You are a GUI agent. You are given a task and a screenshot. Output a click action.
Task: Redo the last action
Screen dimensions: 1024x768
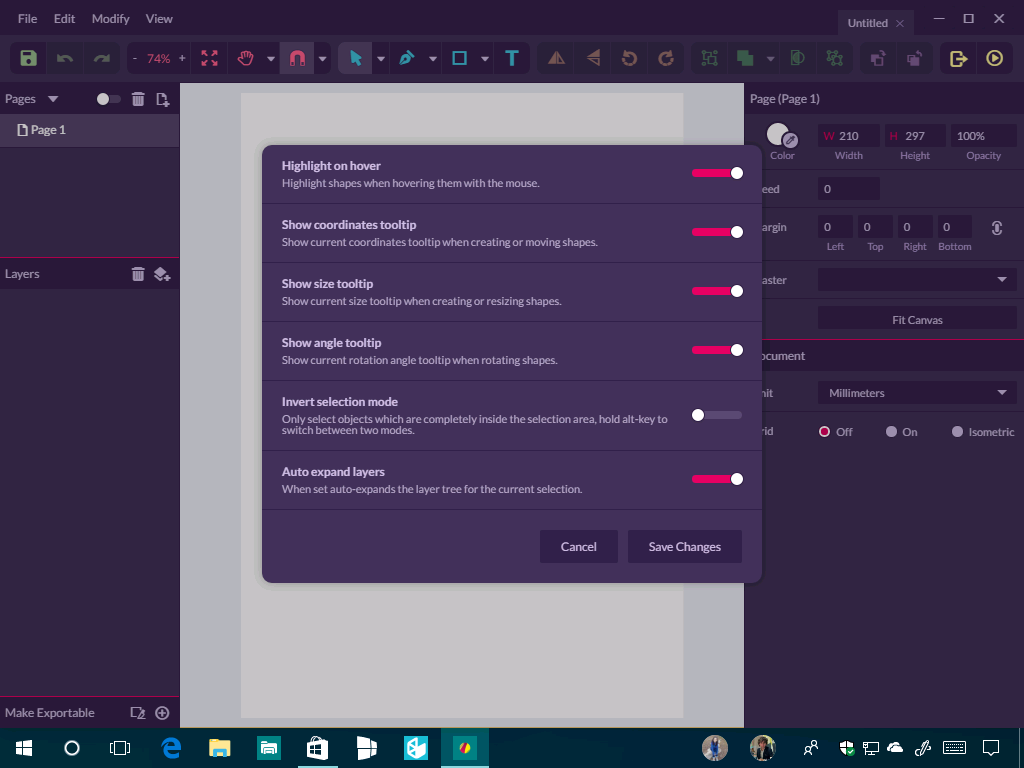pos(101,58)
